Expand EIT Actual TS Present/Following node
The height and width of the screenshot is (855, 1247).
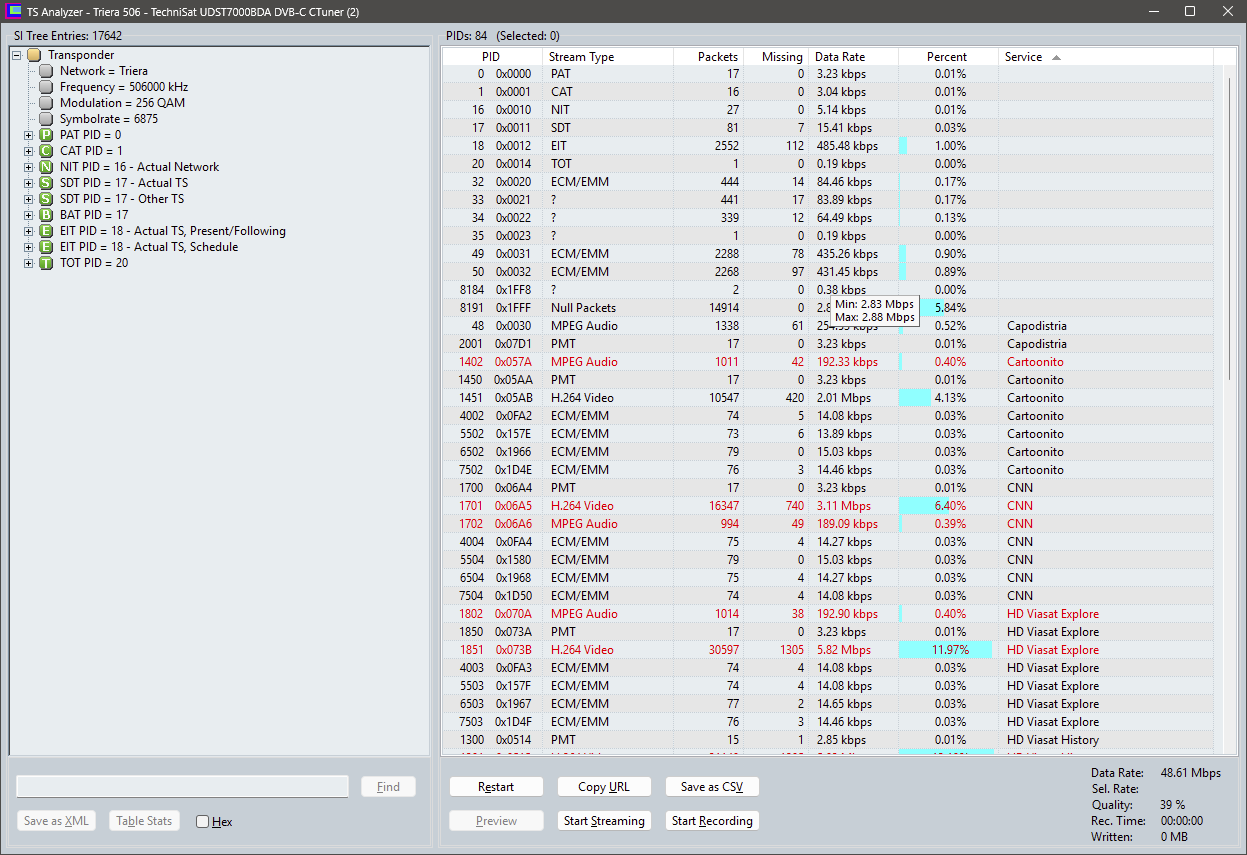[x=29, y=231]
